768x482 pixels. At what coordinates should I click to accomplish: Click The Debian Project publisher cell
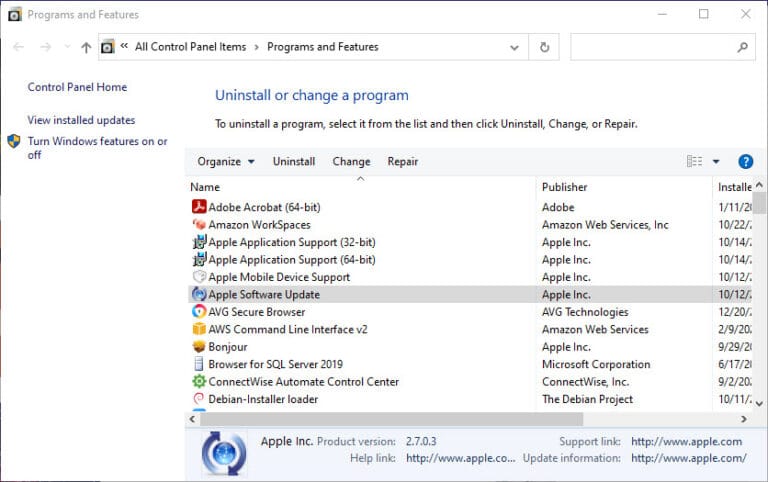(x=587, y=399)
